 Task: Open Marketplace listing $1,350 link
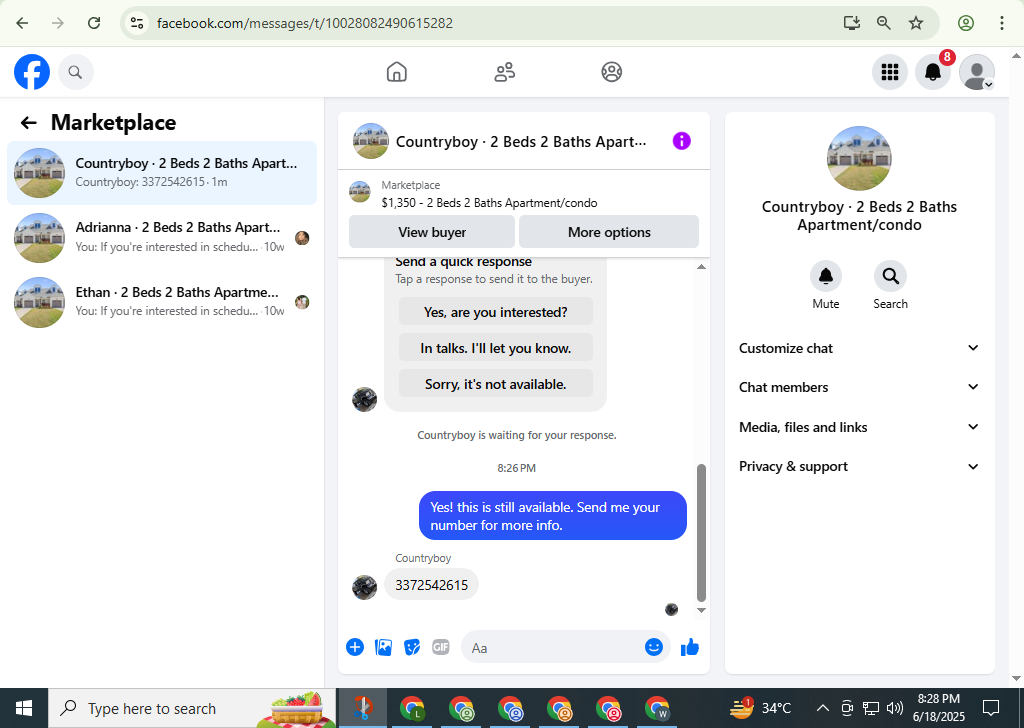[489, 202]
